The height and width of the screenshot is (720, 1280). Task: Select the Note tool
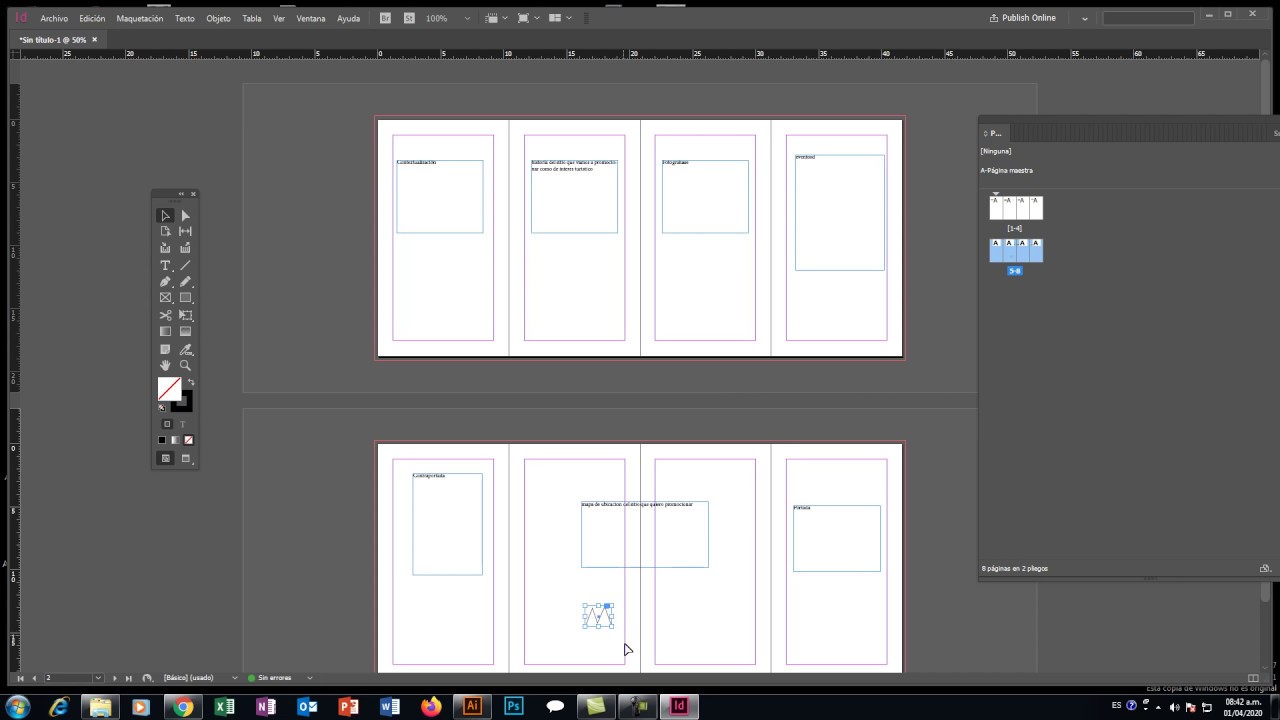point(165,349)
